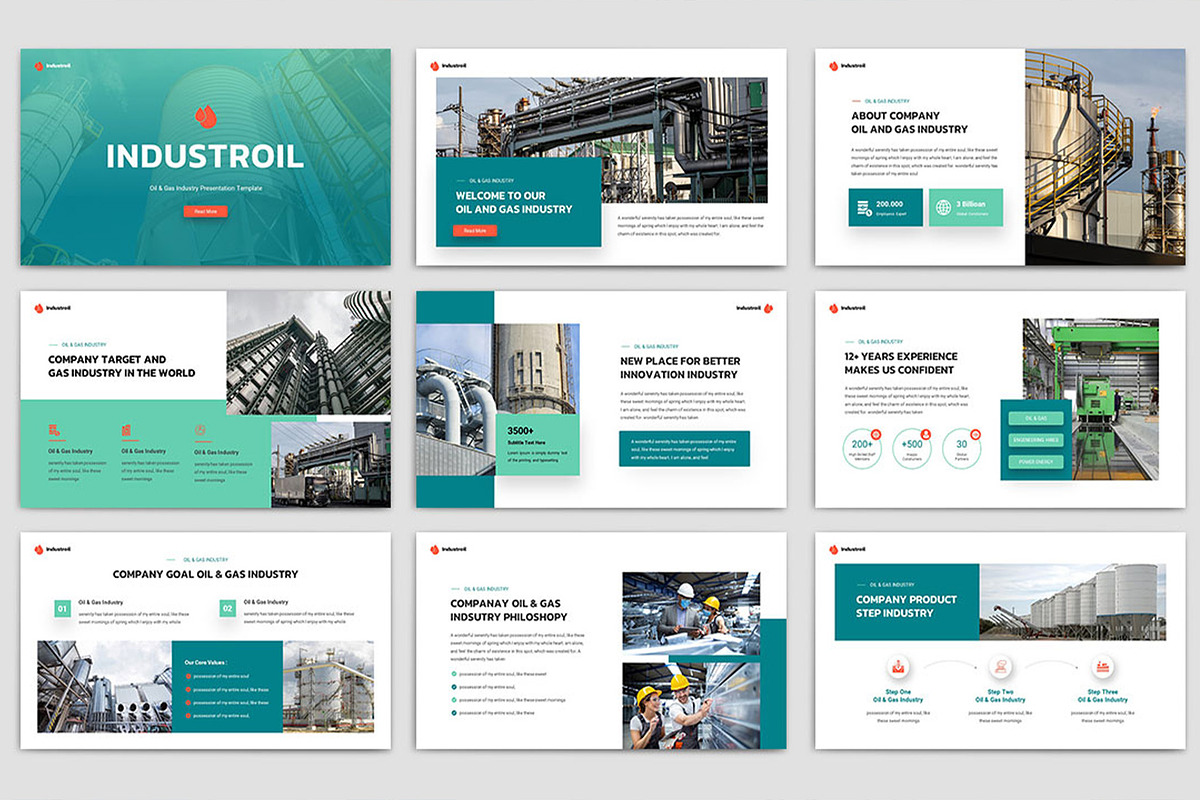Click the ENGINEERING HIRES button
1200x800 pixels.
pos(1036,440)
